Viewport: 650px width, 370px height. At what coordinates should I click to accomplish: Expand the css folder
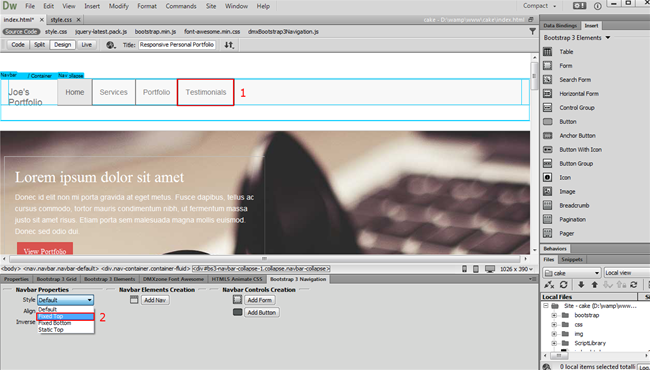click(554, 324)
